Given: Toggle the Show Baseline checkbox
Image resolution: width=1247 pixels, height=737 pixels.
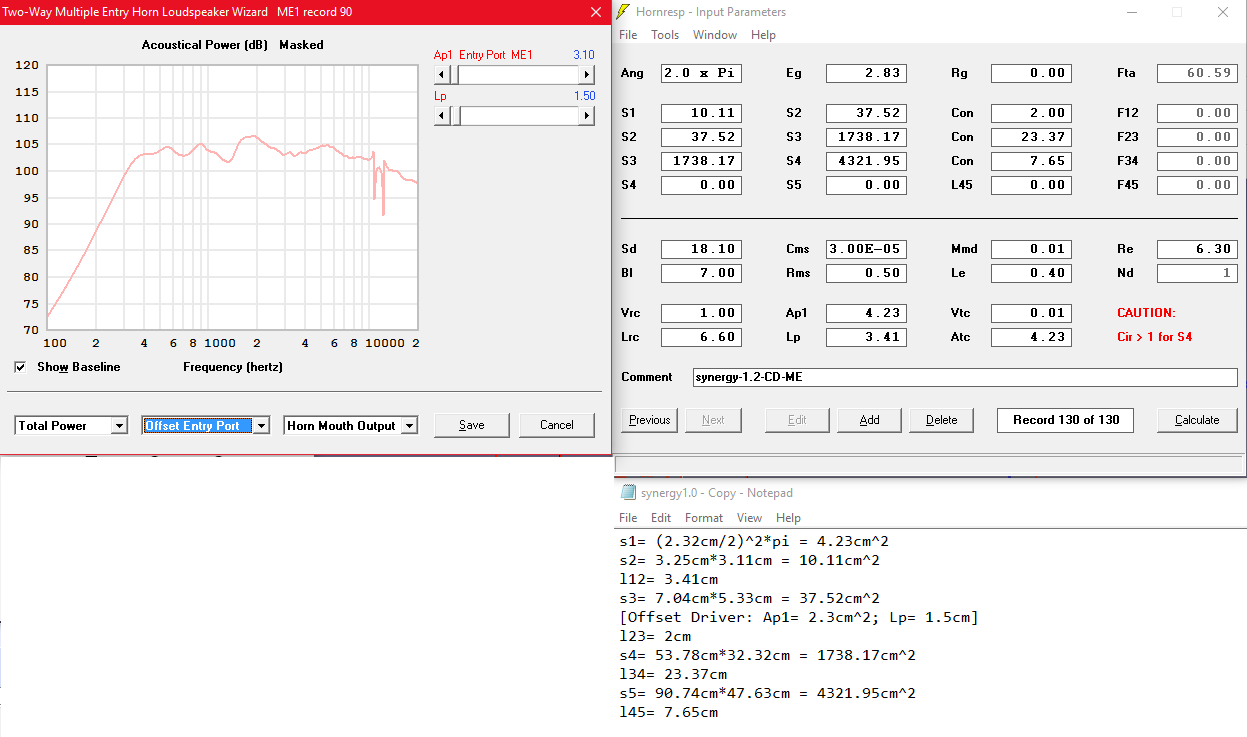Looking at the screenshot, I should point(20,367).
